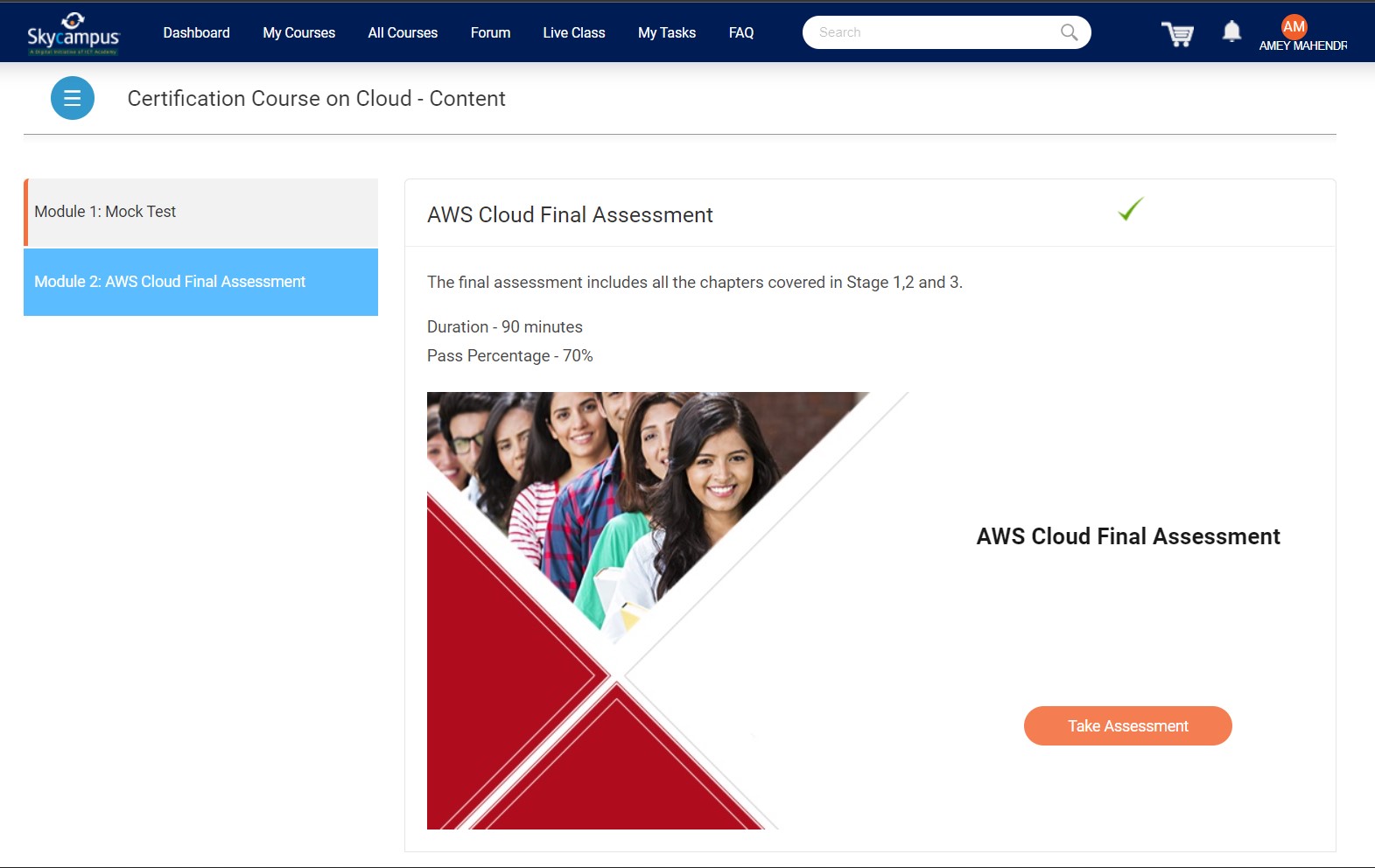Click the final assessment description sentence
The image size is (1375, 868).
[x=695, y=282]
